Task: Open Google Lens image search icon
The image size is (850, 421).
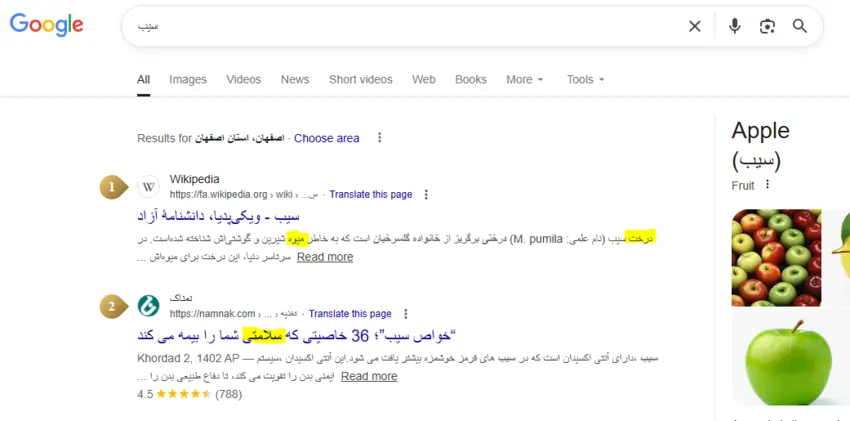Action: [767, 26]
